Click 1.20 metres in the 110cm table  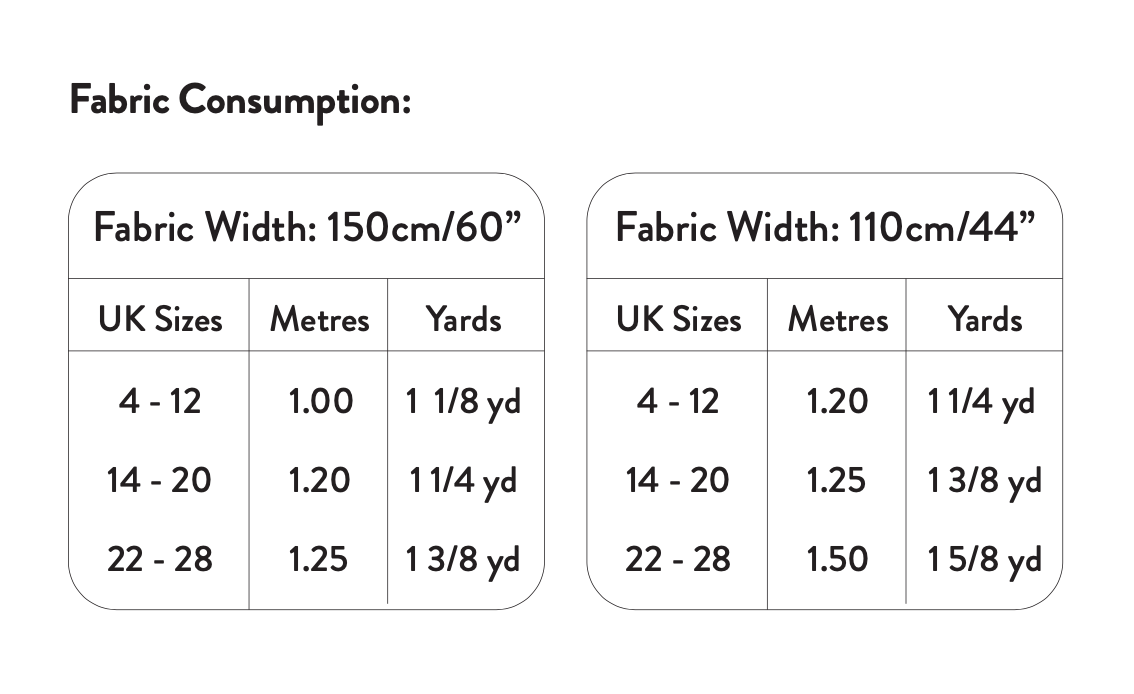838,401
